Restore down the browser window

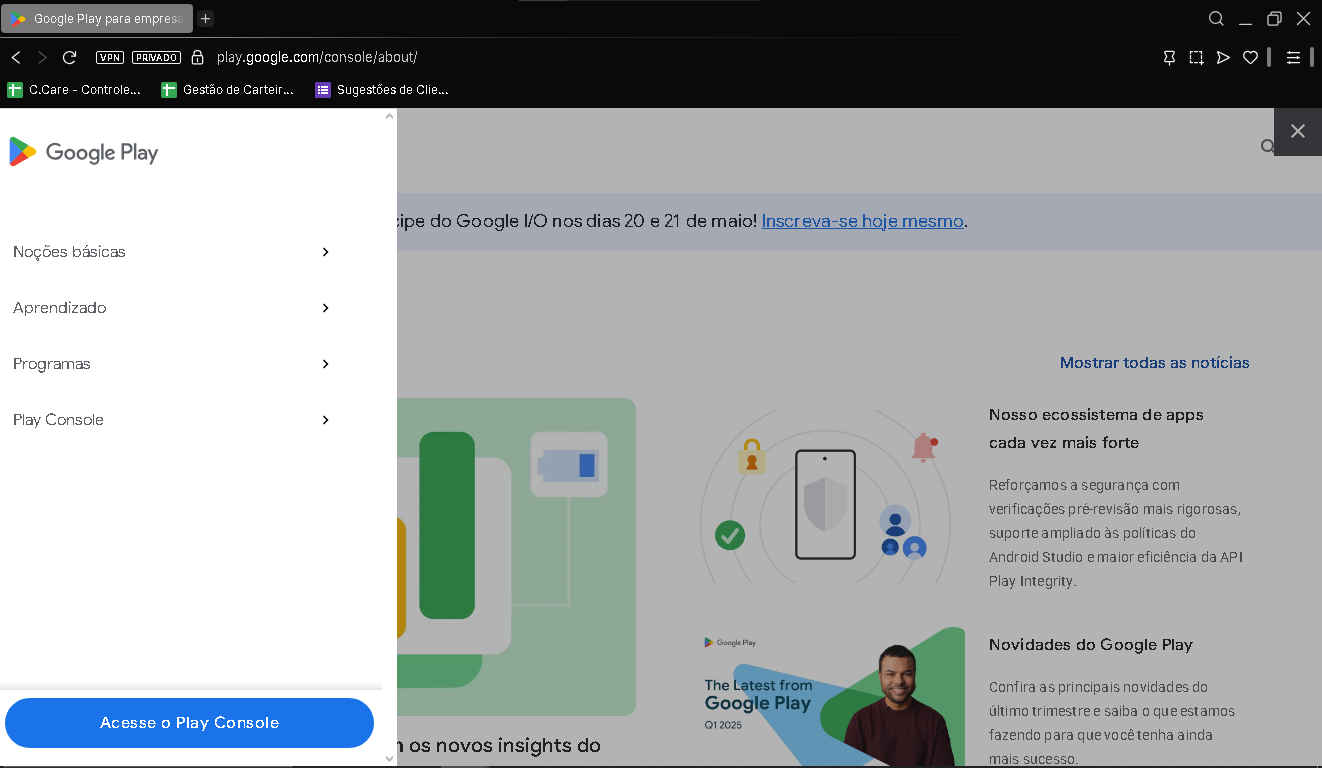[x=1274, y=19]
